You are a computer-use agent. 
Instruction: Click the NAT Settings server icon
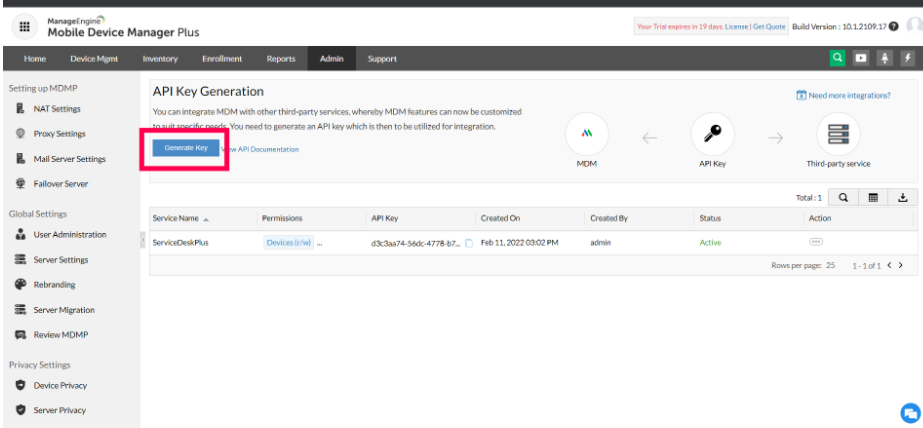[x=21, y=109]
